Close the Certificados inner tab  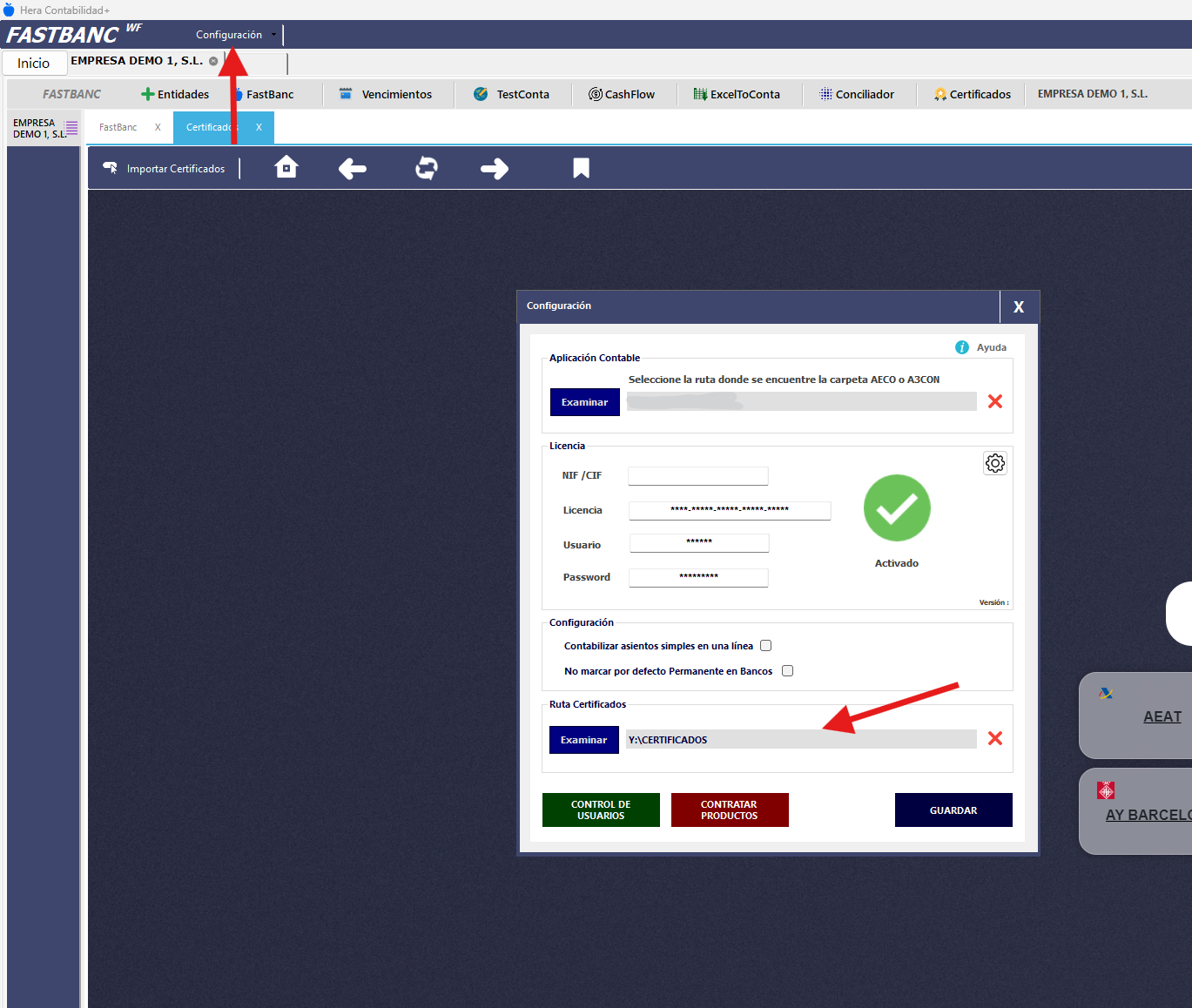click(259, 127)
